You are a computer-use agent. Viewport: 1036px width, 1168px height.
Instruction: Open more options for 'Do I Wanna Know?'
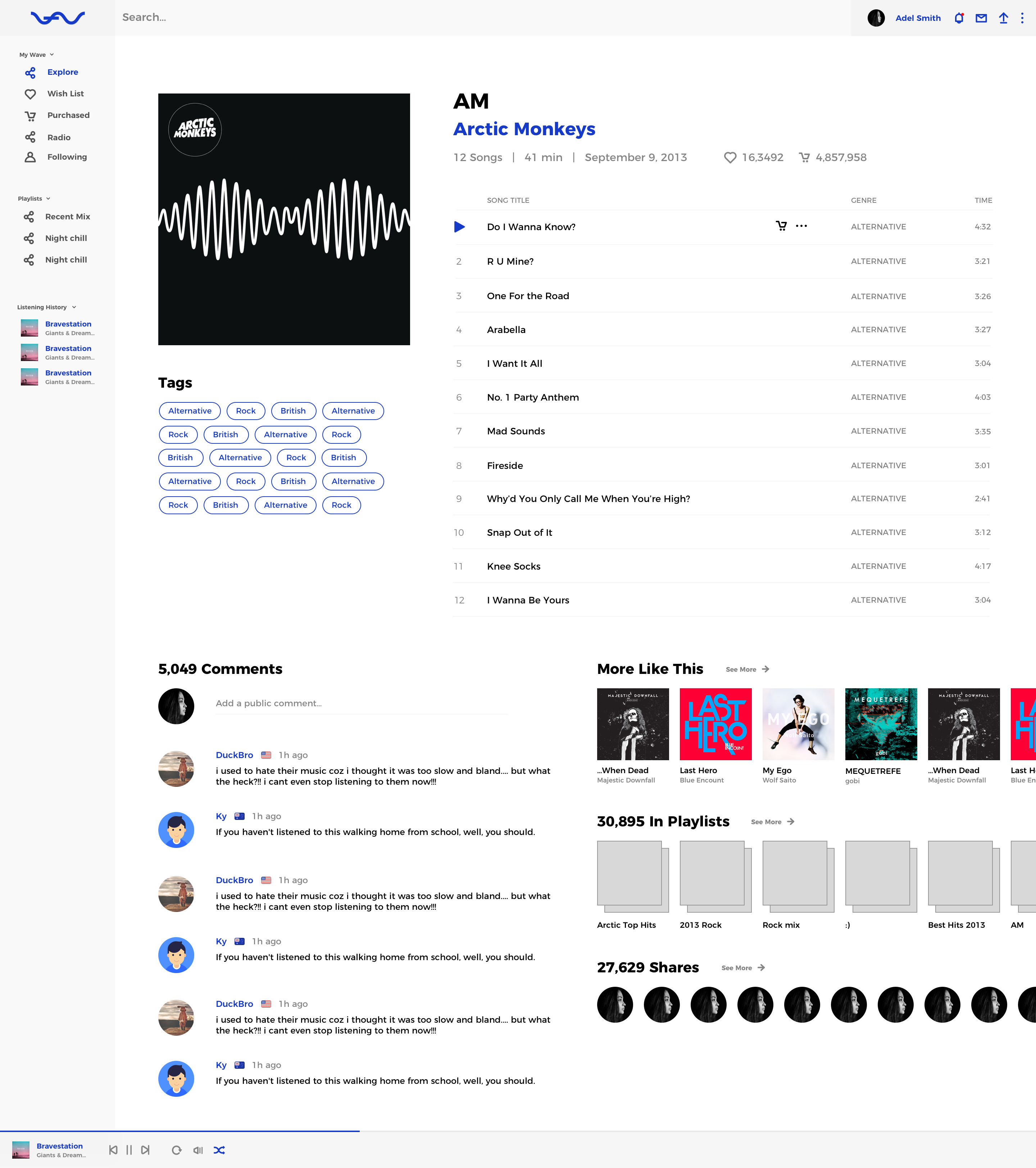tap(801, 226)
